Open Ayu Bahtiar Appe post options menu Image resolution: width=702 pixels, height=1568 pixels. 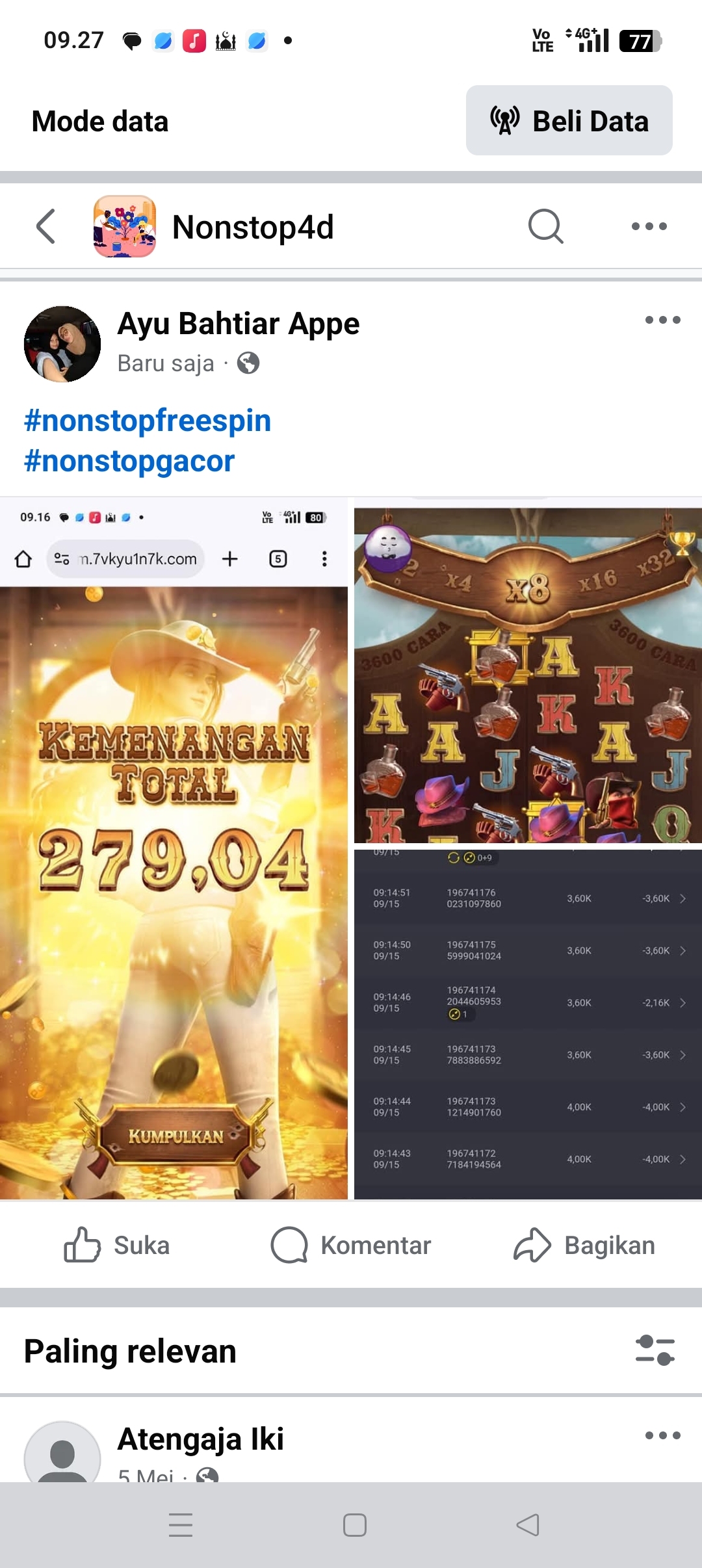point(662,320)
